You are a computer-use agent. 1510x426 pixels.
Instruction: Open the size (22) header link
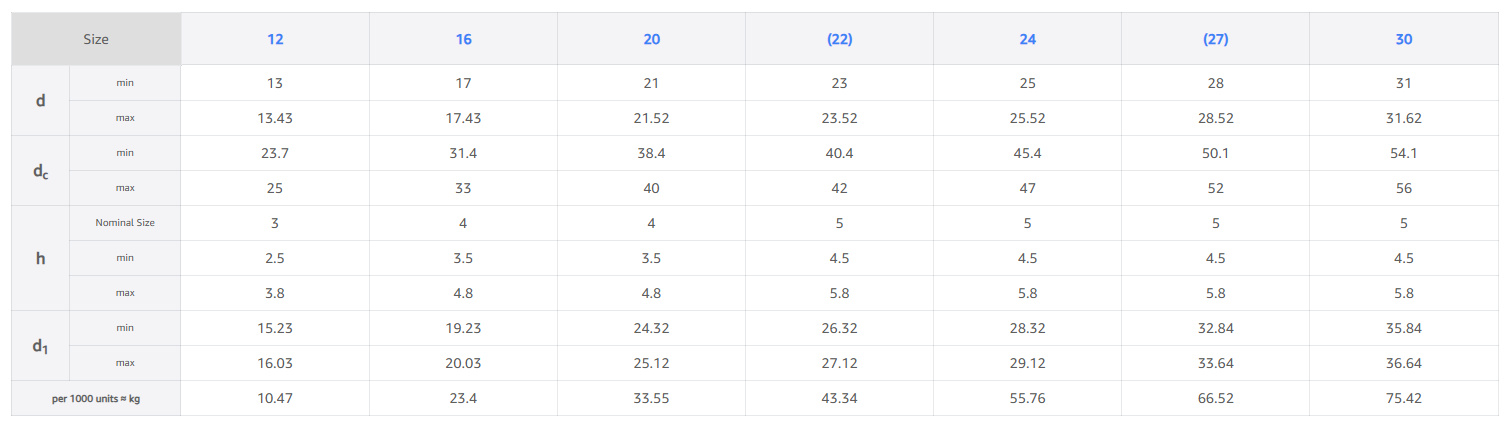pyautogui.click(x=839, y=39)
